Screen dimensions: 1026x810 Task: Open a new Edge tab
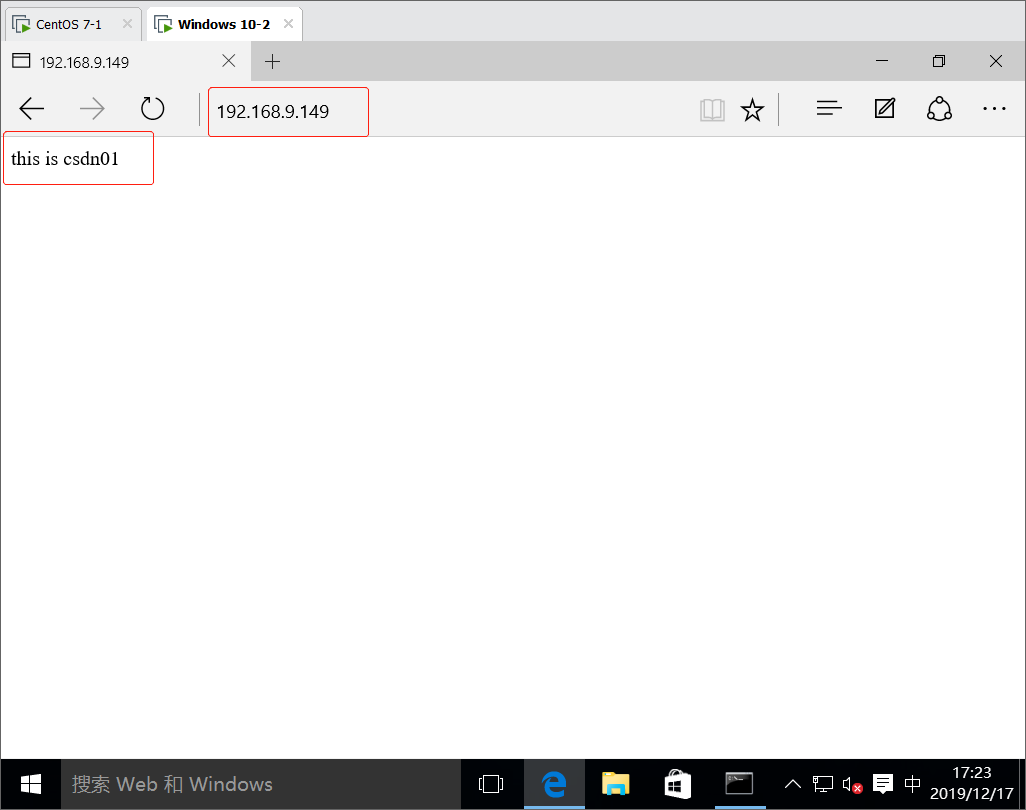(272, 62)
